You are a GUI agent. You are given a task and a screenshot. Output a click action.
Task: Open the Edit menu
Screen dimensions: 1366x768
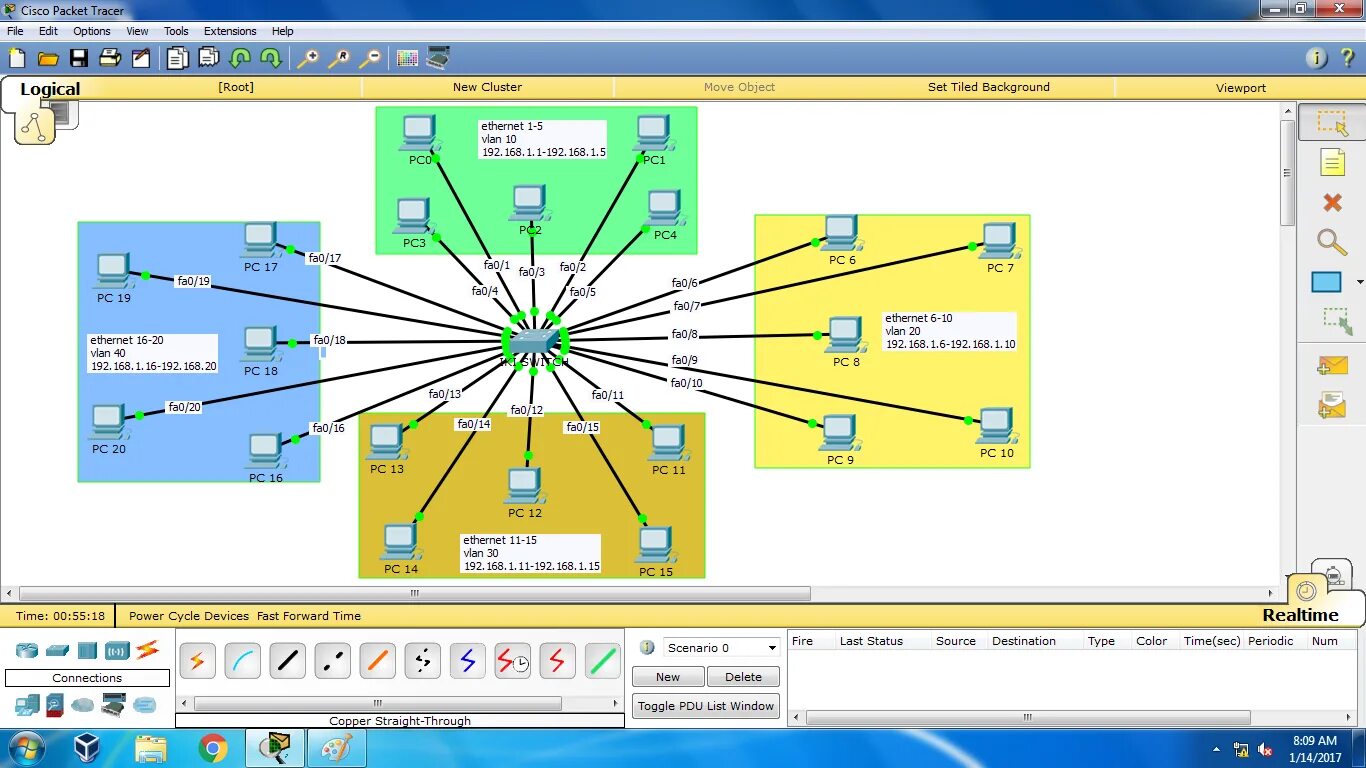coord(48,31)
